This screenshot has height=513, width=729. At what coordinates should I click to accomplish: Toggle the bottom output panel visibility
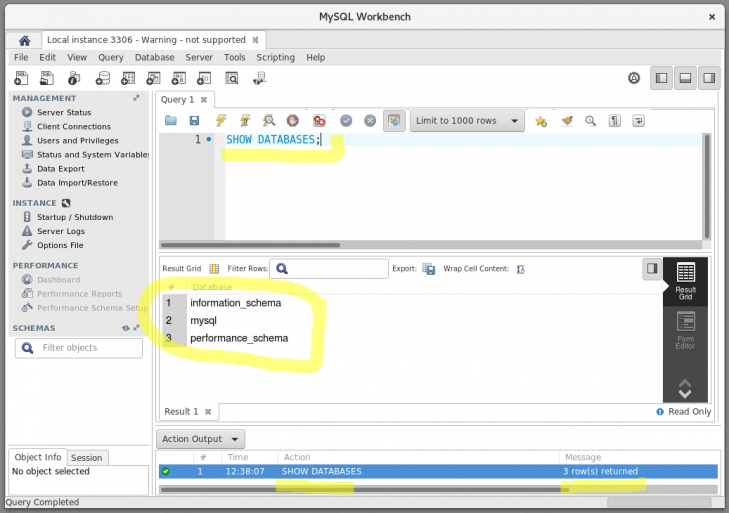[685, 78]
